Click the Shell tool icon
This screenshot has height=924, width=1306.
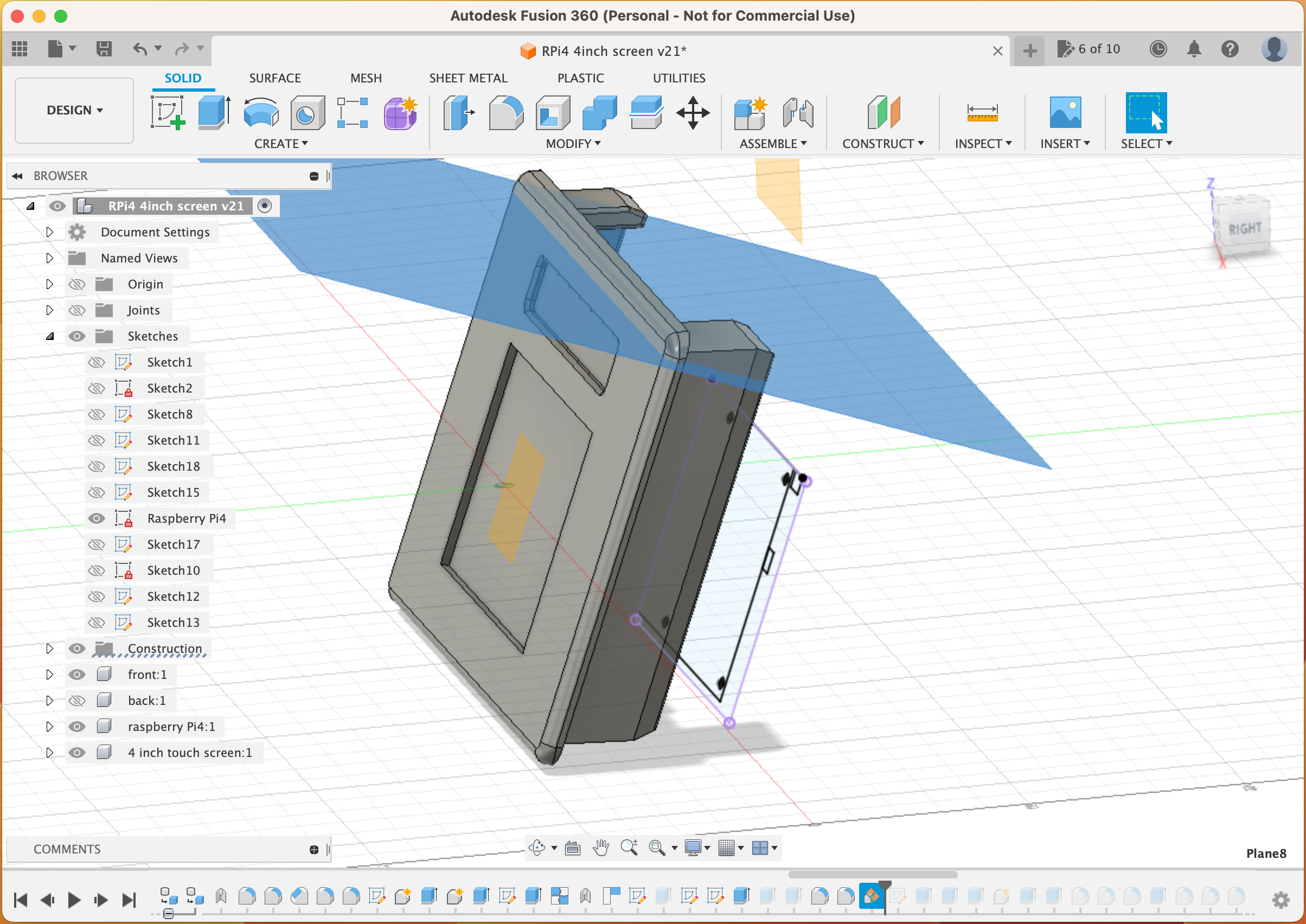click(x=553, y=112)
